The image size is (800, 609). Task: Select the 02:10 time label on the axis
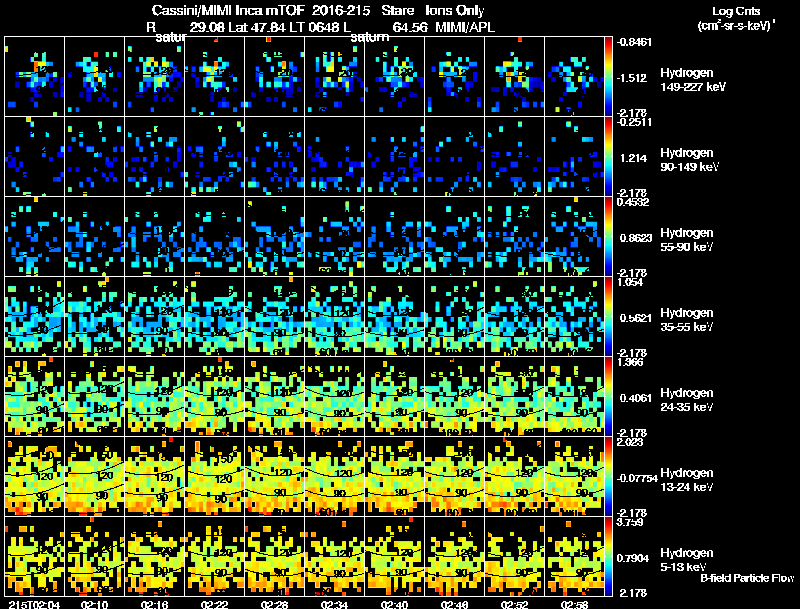point(95,603)
